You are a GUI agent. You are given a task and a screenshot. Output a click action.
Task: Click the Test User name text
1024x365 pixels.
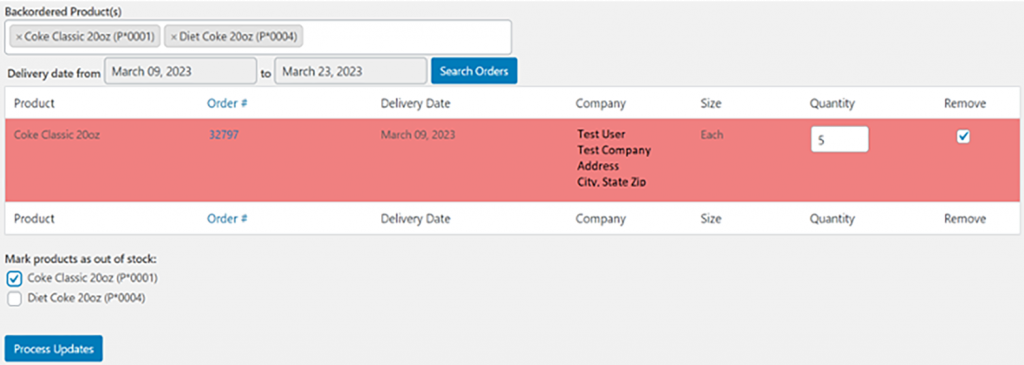[601, 134]
